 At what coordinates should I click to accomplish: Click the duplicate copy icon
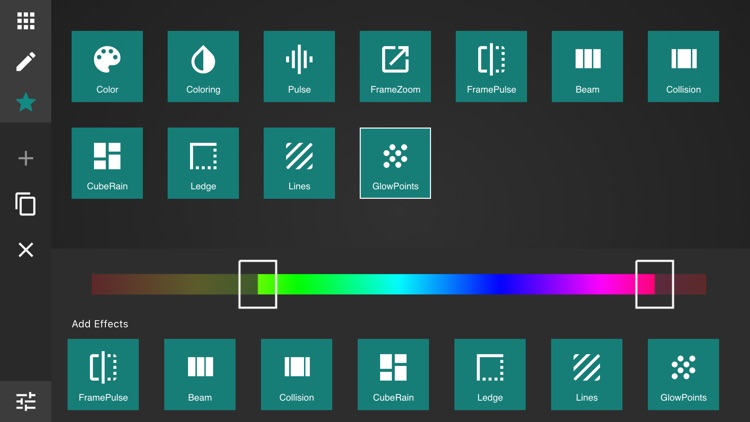[26, 204]
